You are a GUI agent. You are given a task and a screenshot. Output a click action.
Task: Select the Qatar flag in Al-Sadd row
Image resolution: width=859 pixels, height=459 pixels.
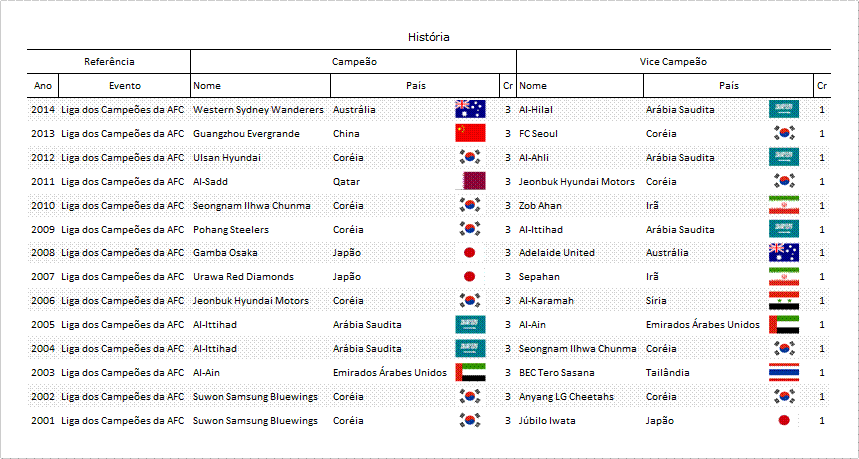pos(470,181)
